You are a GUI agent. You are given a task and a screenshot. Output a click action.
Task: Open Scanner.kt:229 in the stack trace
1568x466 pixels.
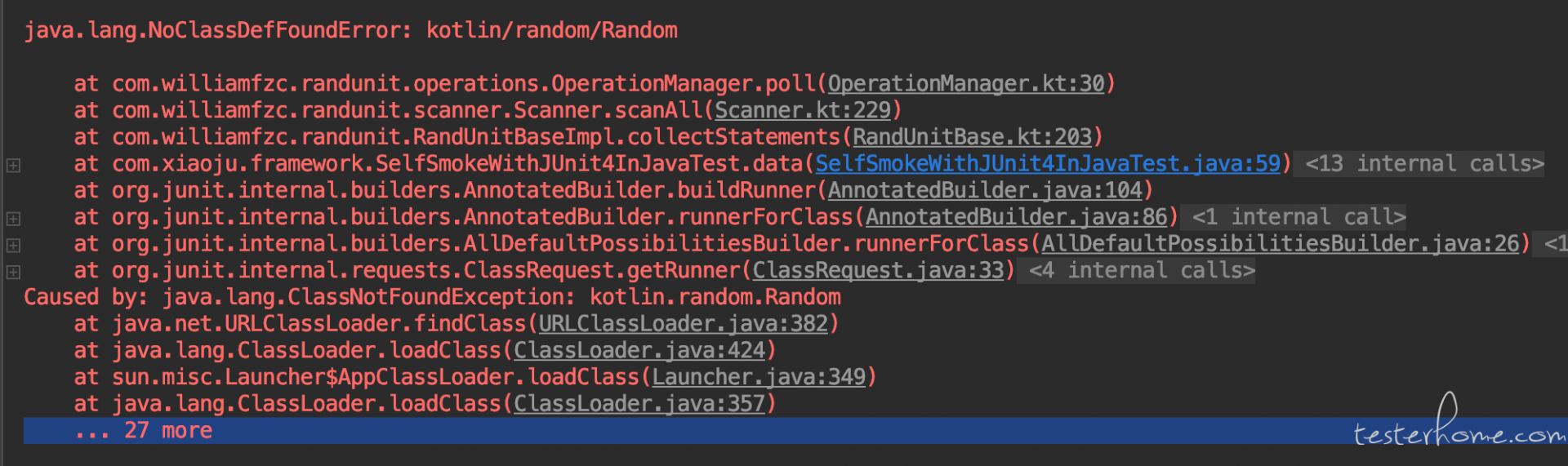coord(803,111)
